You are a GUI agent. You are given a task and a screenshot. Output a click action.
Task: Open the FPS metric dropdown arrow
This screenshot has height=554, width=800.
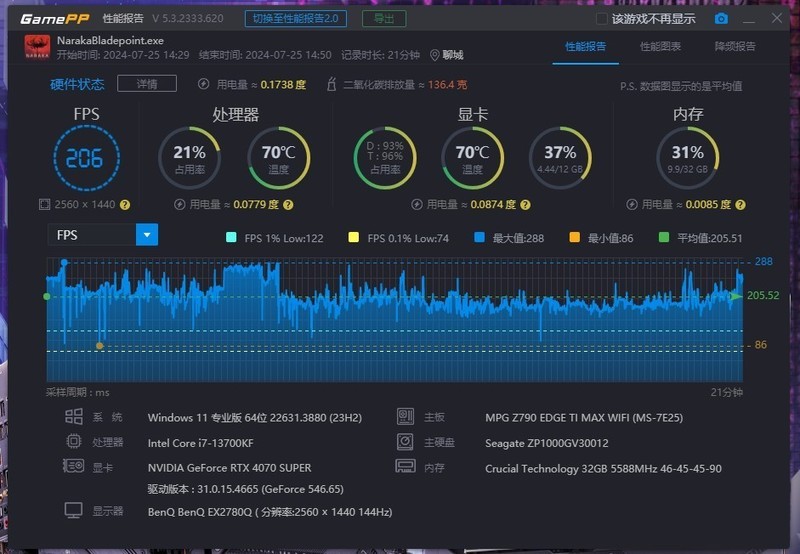point(147,235)
